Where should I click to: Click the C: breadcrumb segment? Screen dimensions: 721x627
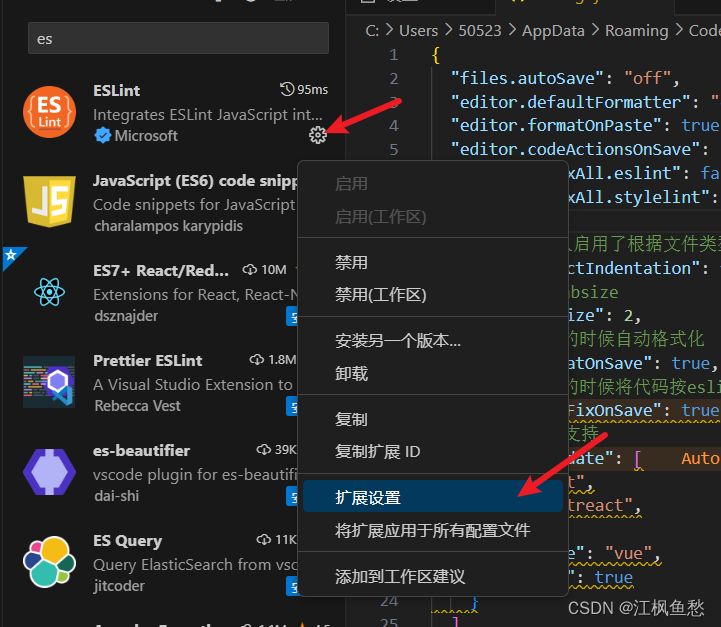(372, 31)
